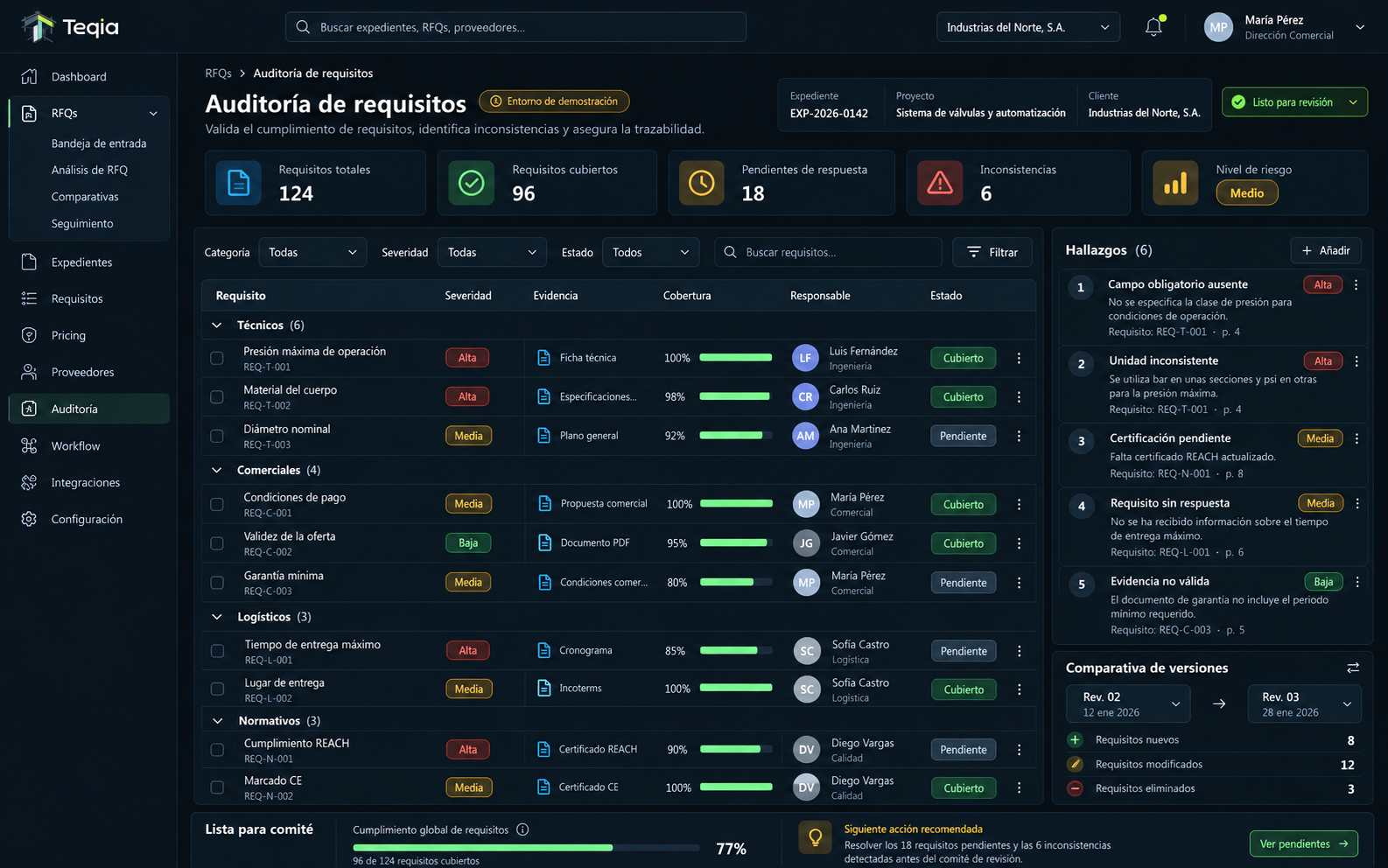Click the info icon beside Cumplimiento global
The image size is (1388, 868).
pyautogui.click(x=522, y=829)
